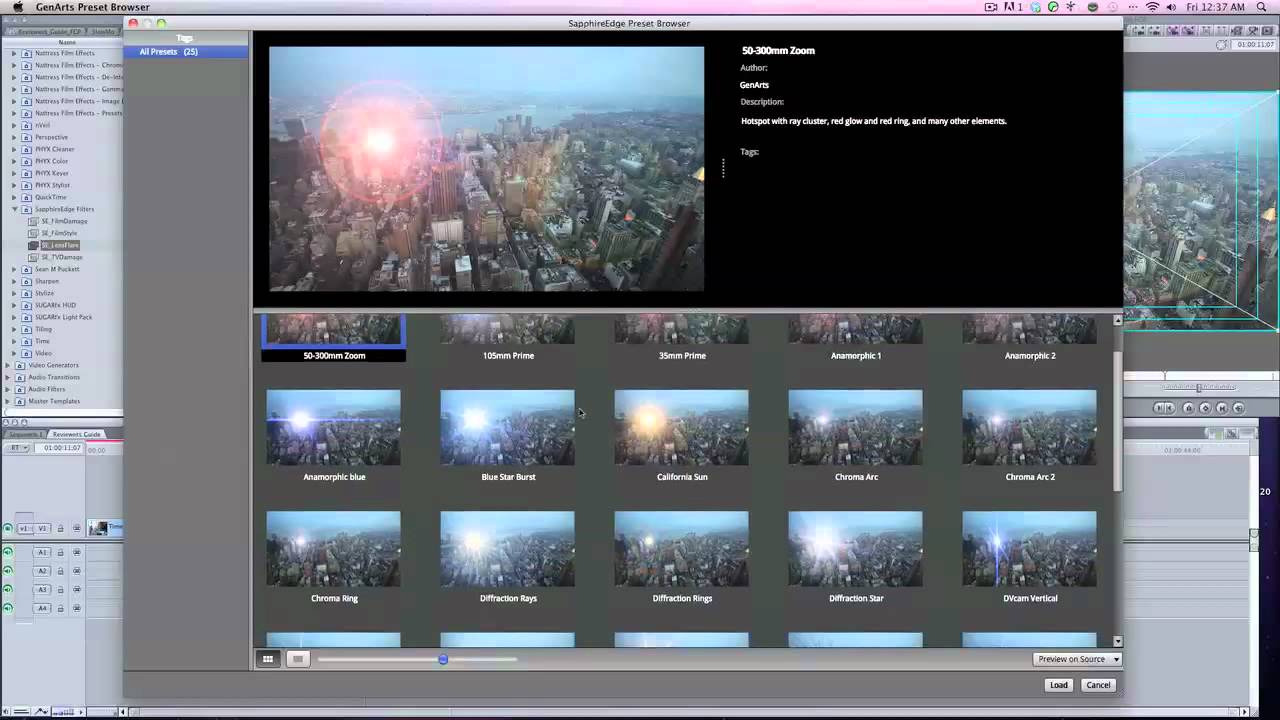Viewport: 1280px width, 720px height.
Task: Click the green circular status menu icon
Action: [x=1053, y=7]
